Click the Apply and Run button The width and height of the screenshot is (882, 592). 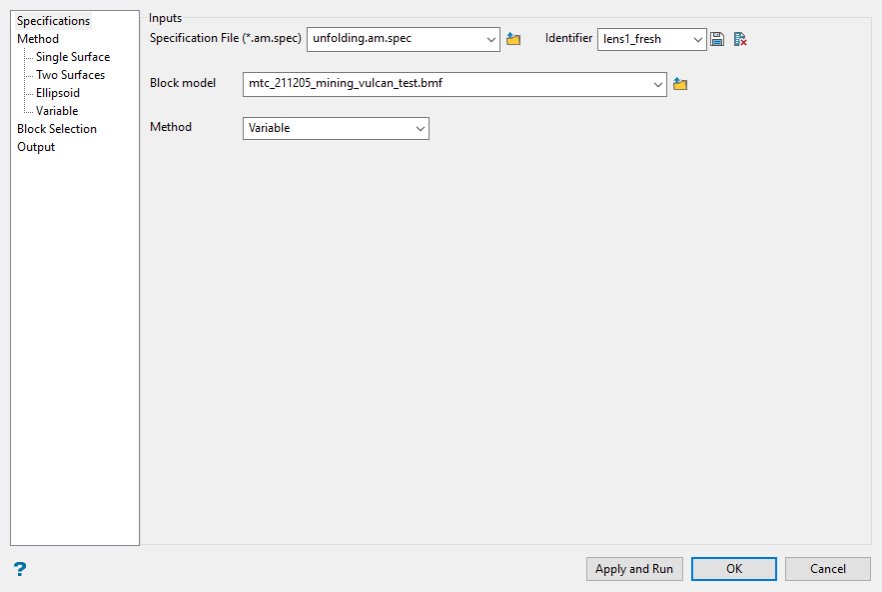coord(634,569)
